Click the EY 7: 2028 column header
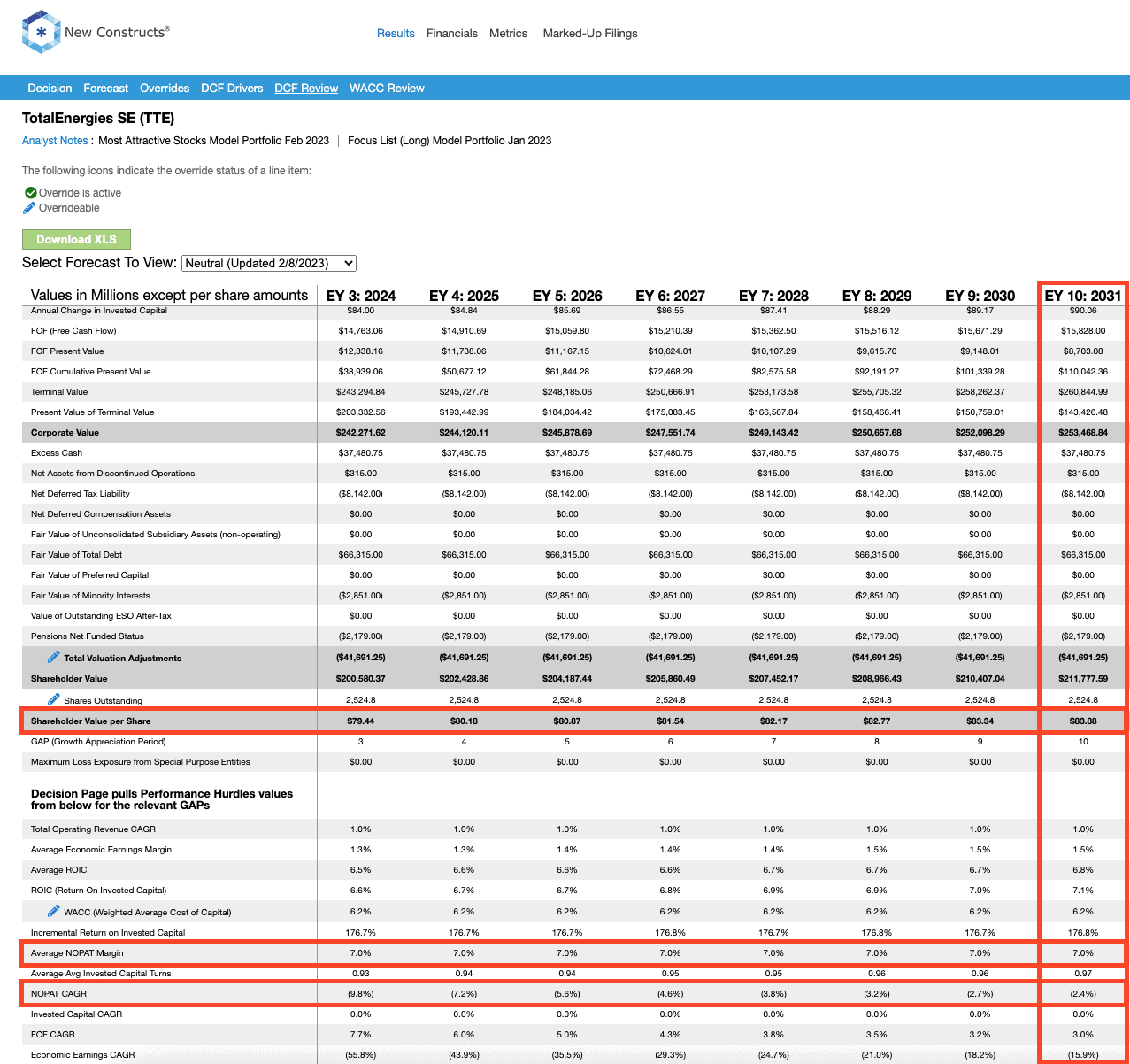Viewport: 1130px width, 1064px height. (773, 296)
